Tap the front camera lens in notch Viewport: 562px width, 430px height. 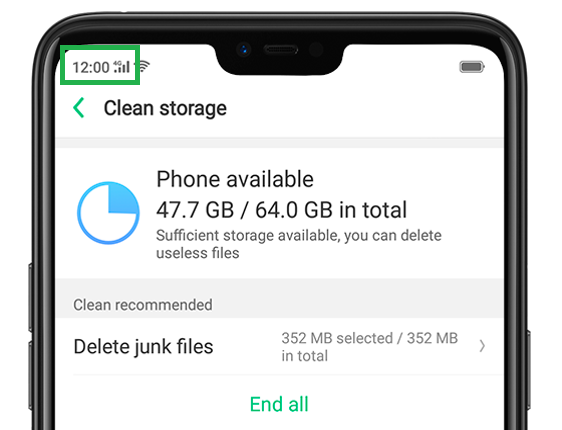244,49
